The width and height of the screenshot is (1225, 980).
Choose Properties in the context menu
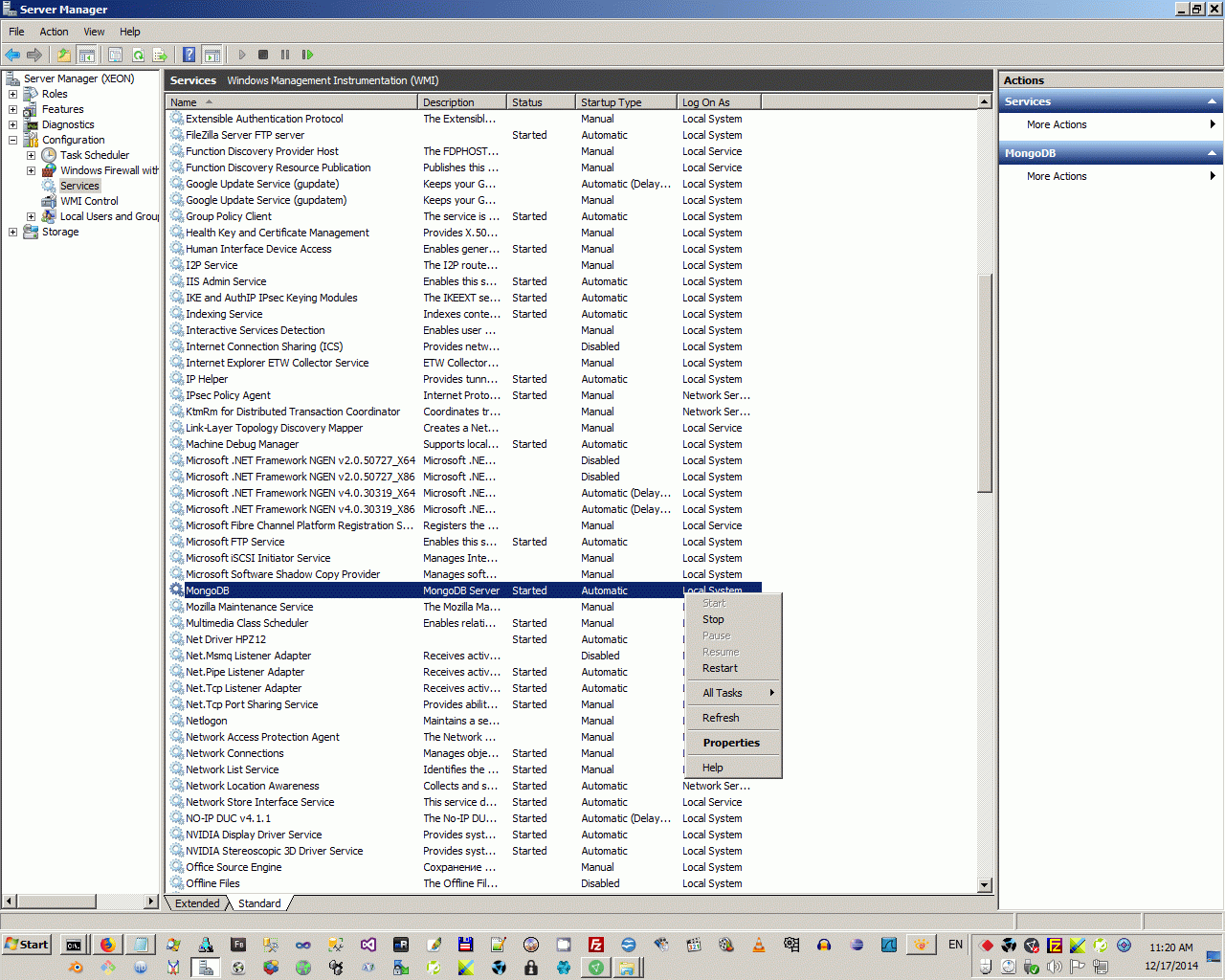point(734,743)
